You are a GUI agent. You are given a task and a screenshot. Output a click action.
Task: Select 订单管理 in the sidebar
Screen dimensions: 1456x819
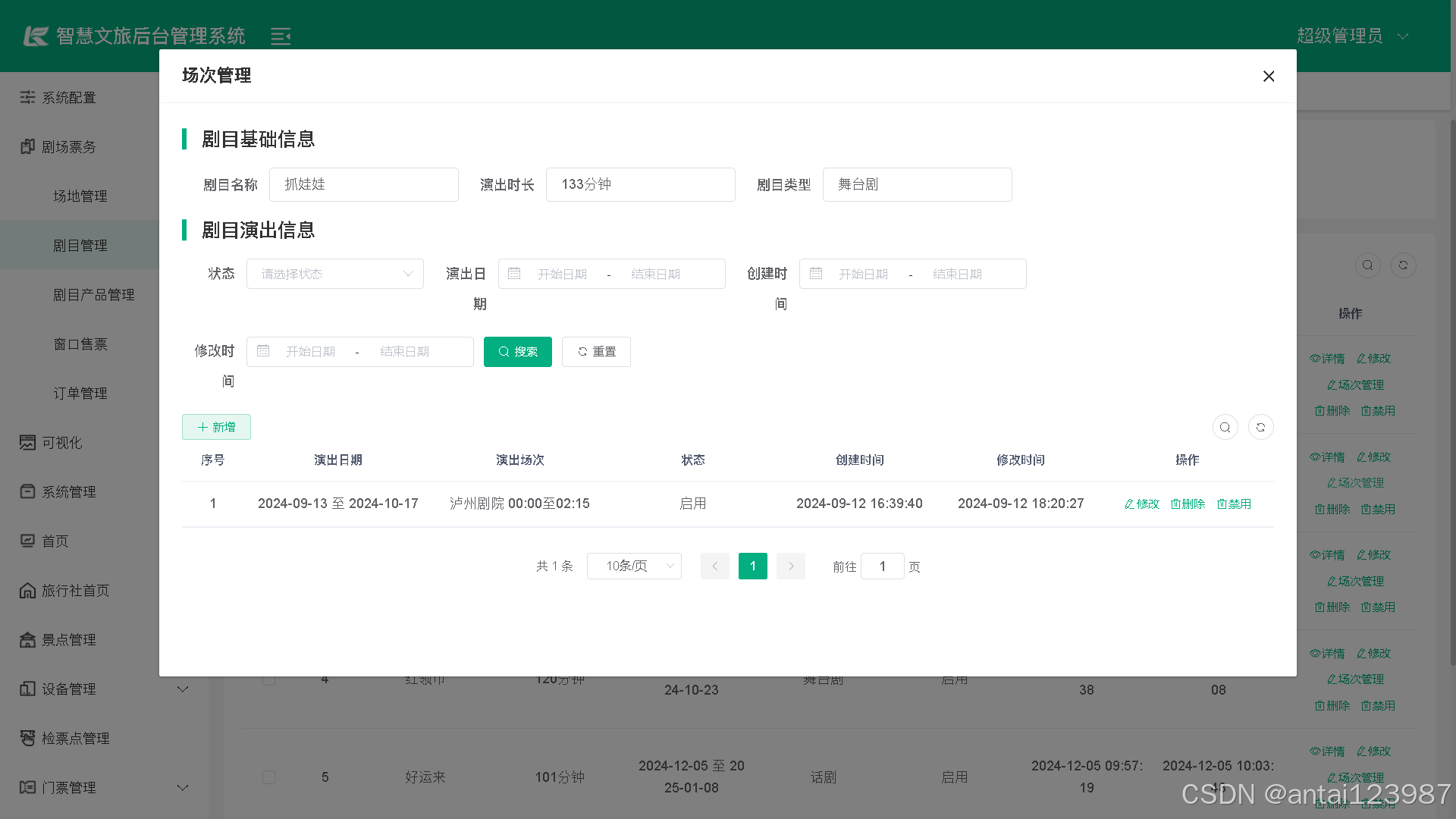click(80, 393)
